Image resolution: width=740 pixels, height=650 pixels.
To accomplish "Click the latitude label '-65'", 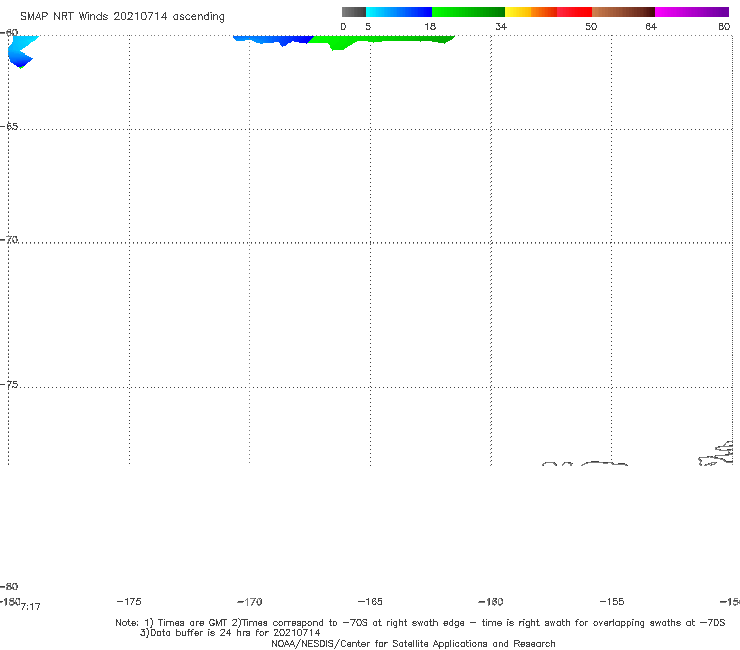I will click(9, 127).
